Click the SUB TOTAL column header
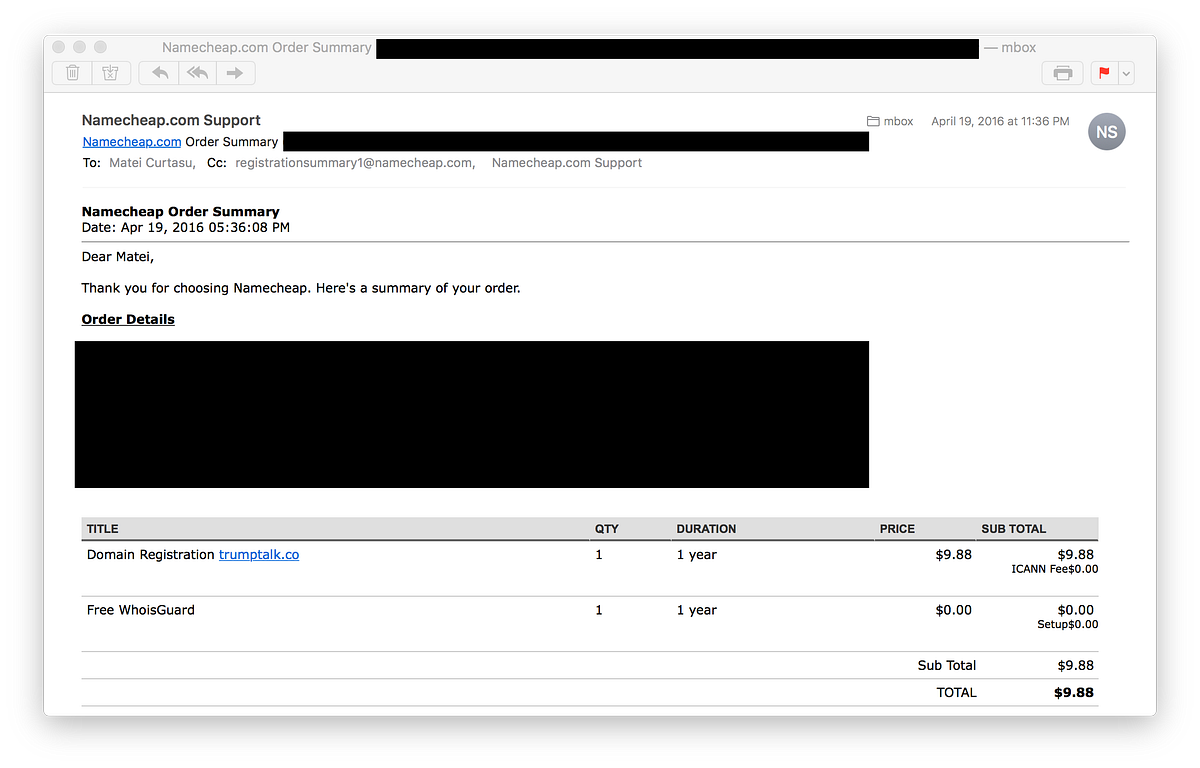Screen dimensions: 1200x768 coord(1014,529)
